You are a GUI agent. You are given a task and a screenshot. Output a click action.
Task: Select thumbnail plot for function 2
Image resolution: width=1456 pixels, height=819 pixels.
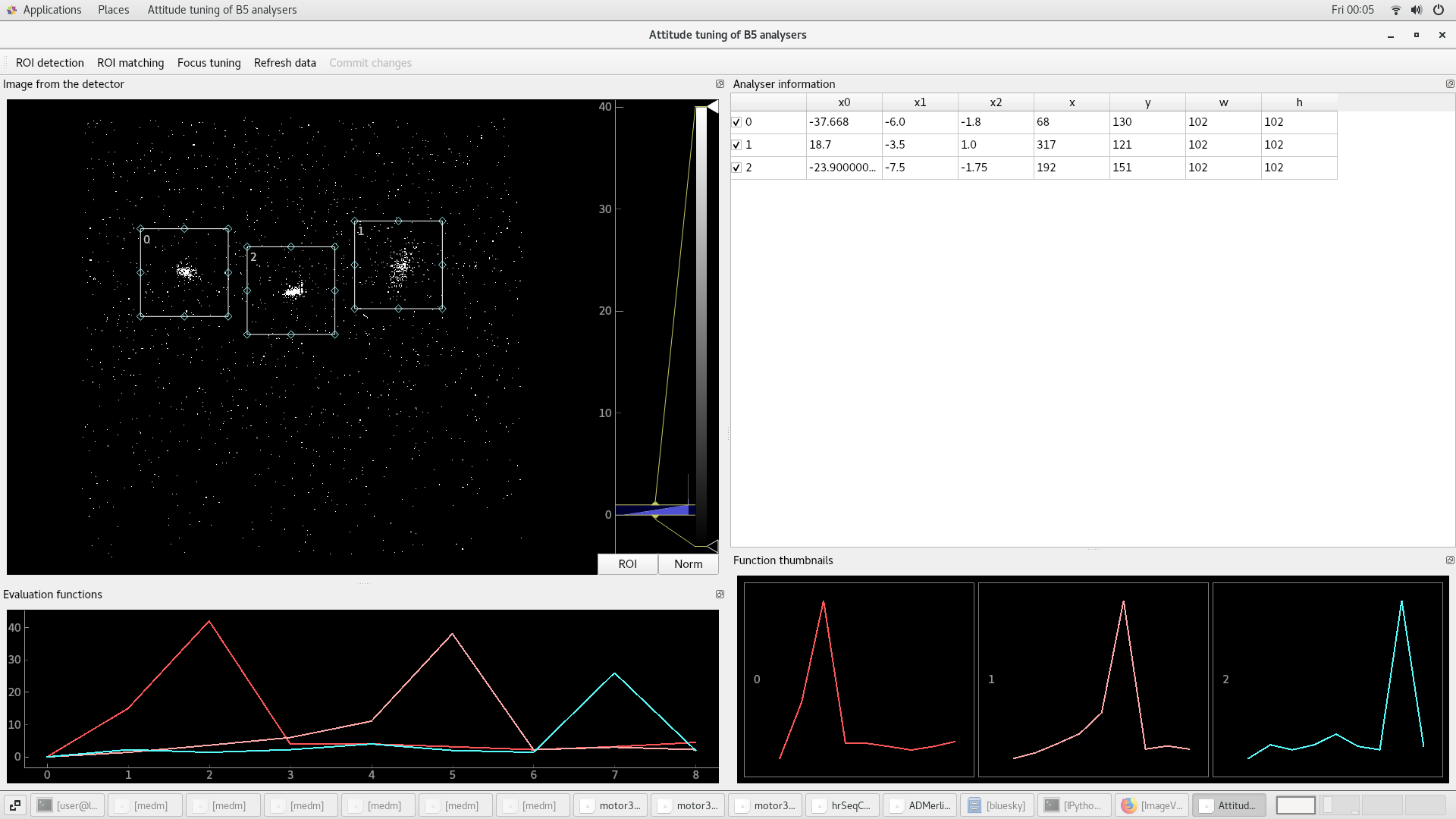pyautogui.click(x=1327, y=679)
